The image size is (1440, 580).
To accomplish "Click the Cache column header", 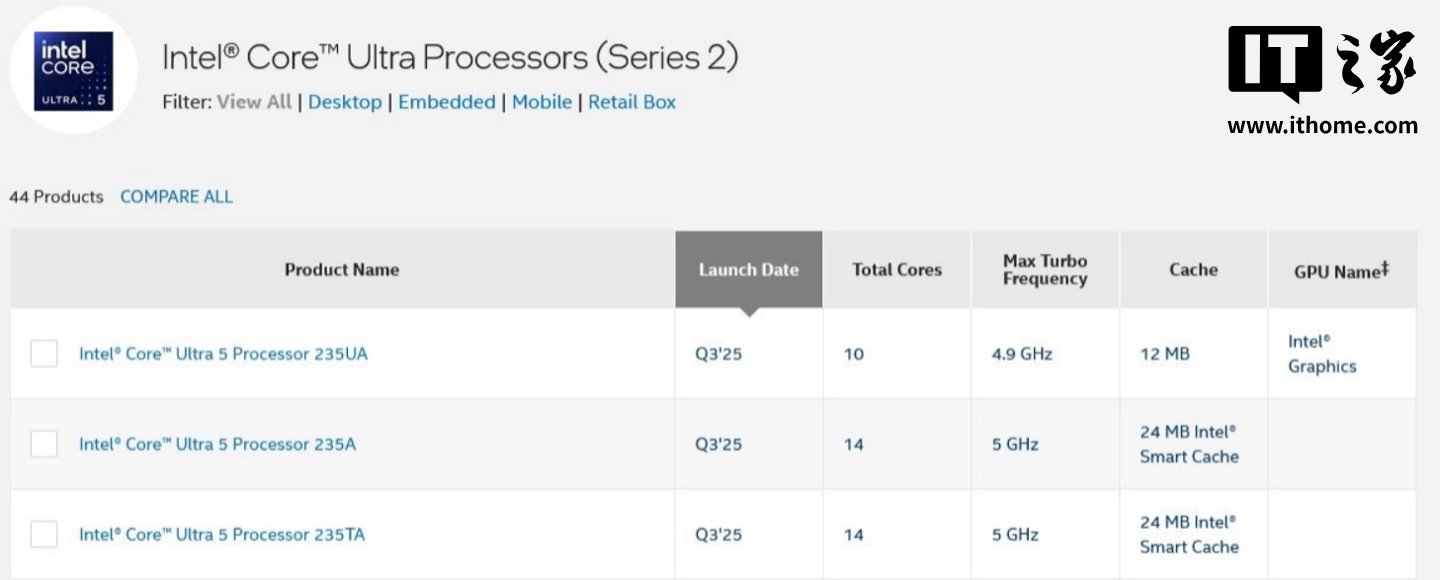I will tap(1193, 269).
